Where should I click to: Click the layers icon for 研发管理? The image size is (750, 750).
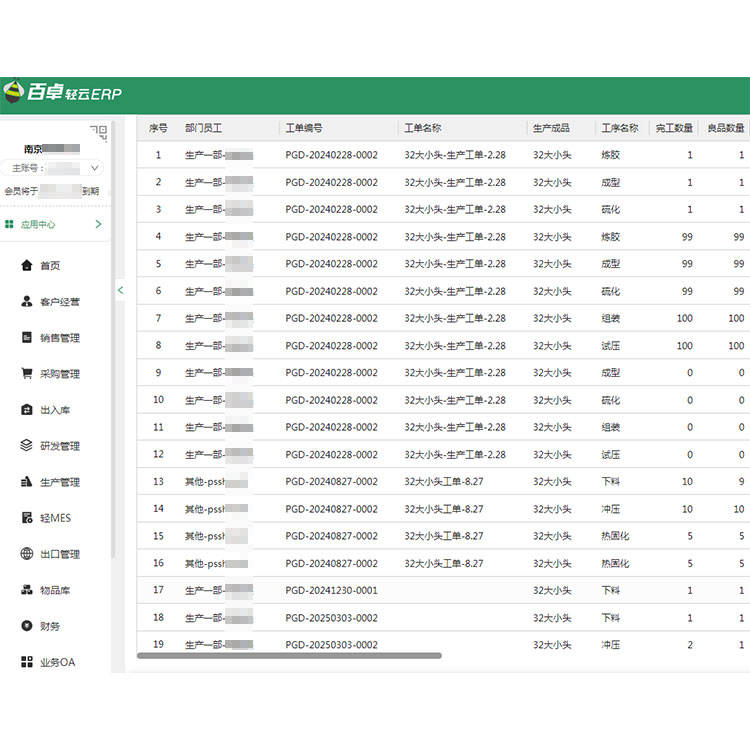tap(27, 446)
